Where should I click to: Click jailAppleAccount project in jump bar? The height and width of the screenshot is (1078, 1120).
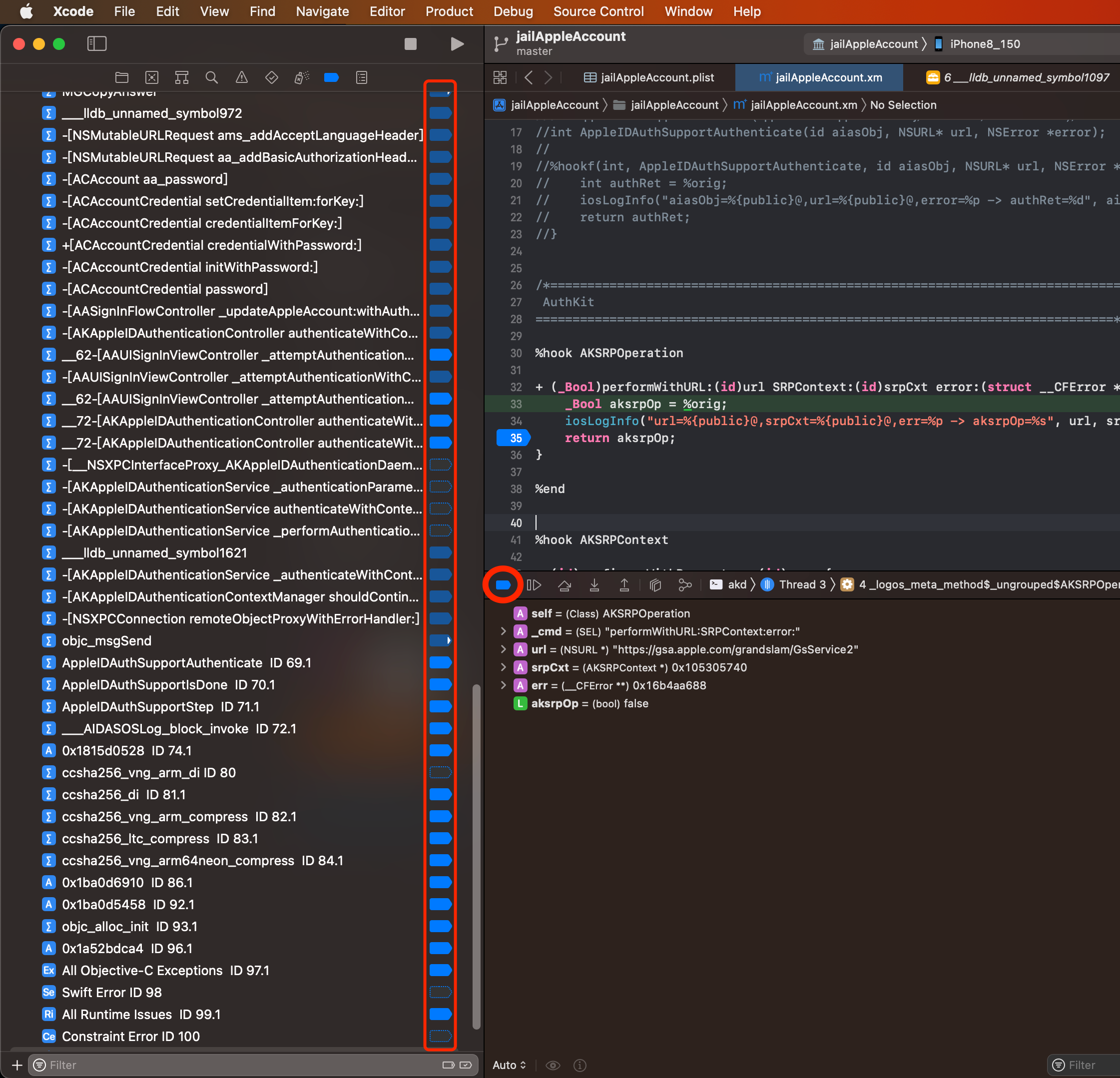tap(547, 105)
